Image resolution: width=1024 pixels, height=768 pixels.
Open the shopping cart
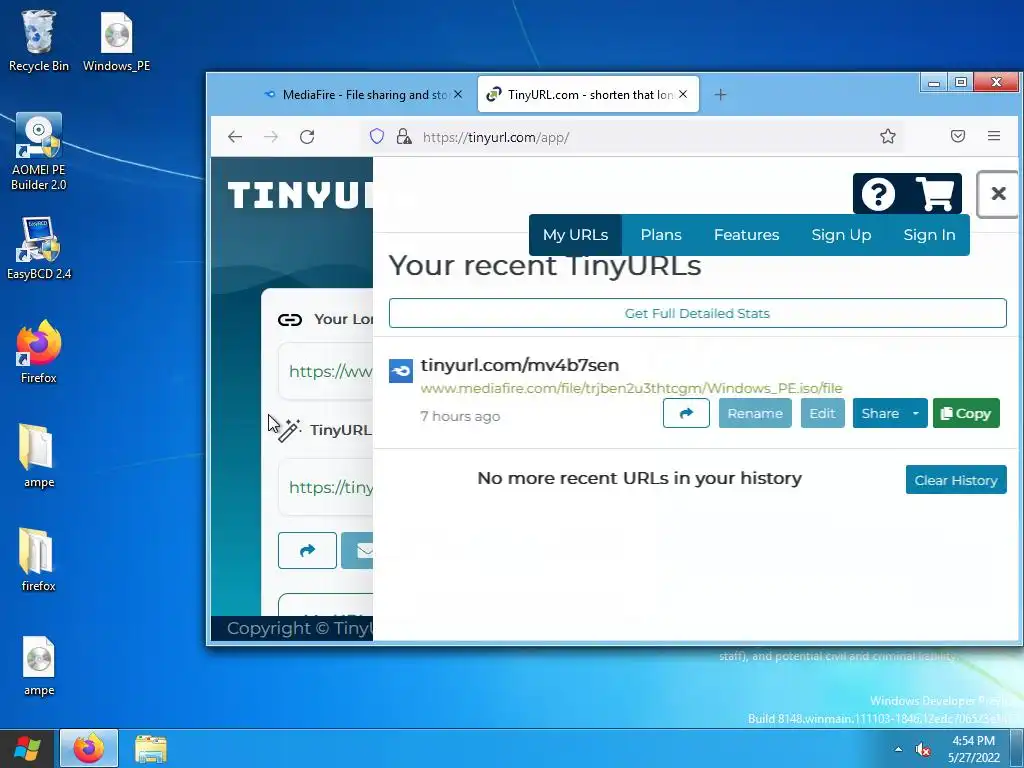[x=935, y=194]
